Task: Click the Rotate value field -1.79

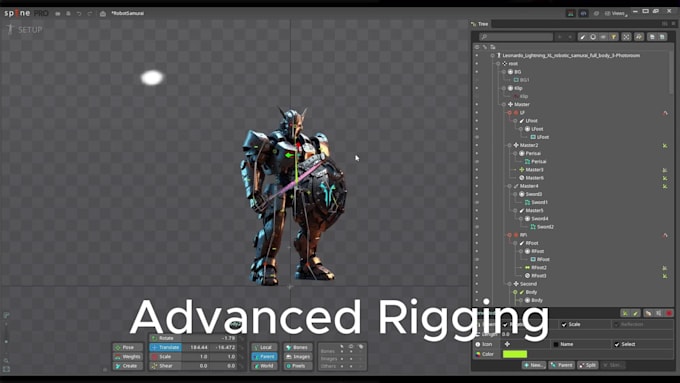Action: pyautogui.click(x=210, y=338)
